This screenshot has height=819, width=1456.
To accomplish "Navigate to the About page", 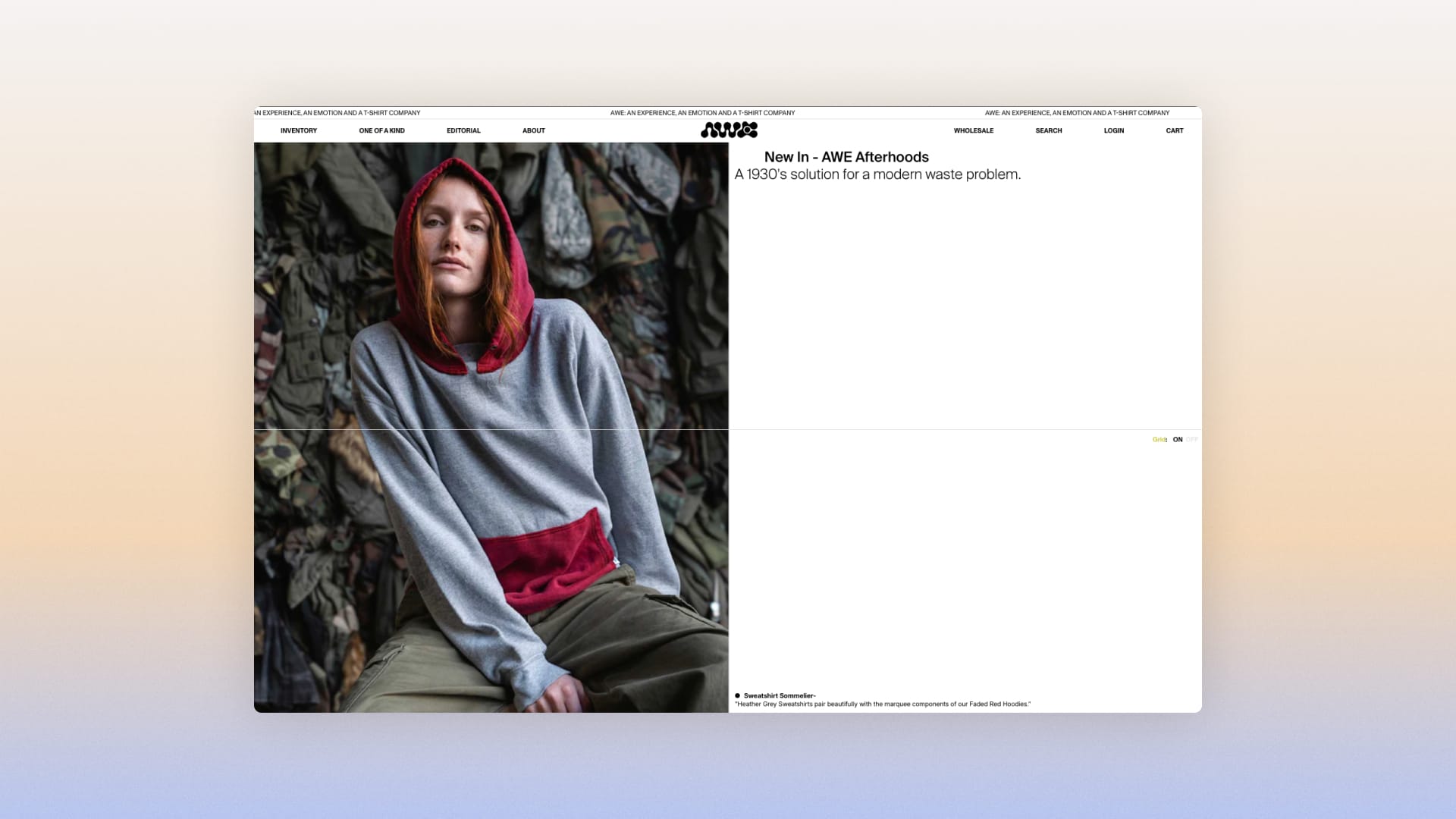I will pyautogui.click(x=533, y=130).
